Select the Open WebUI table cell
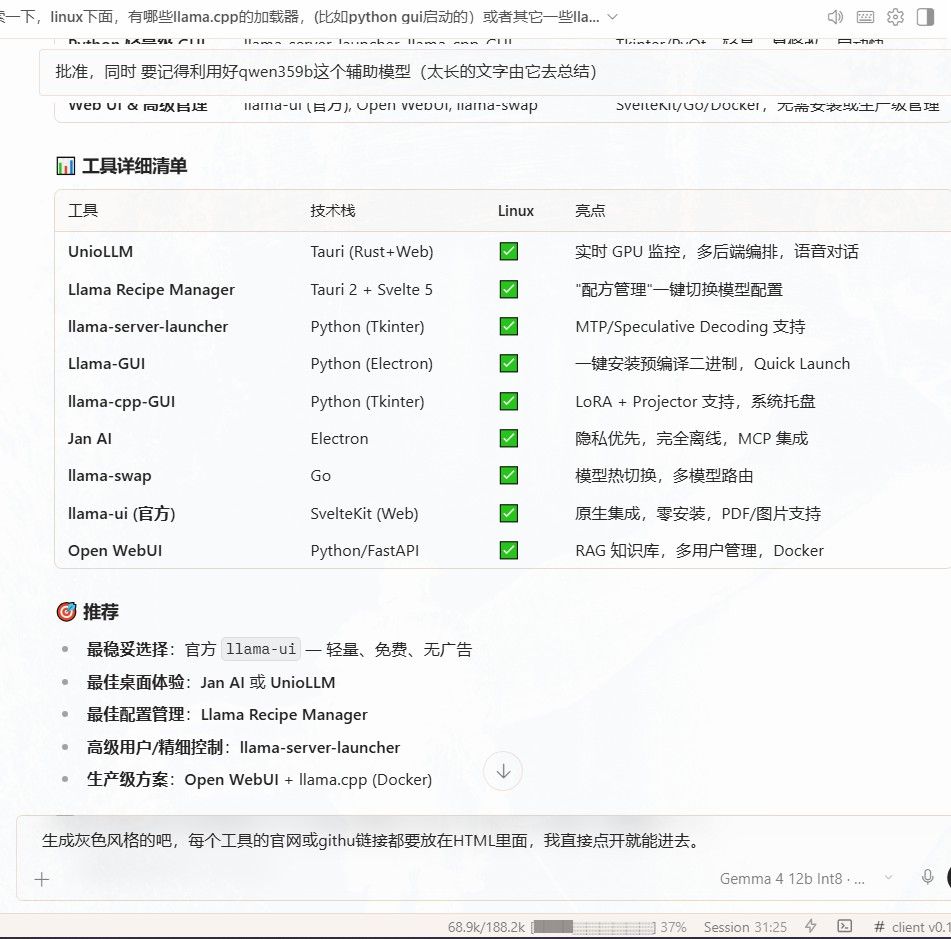Screen dimensions: 951x939 [115, 550]
